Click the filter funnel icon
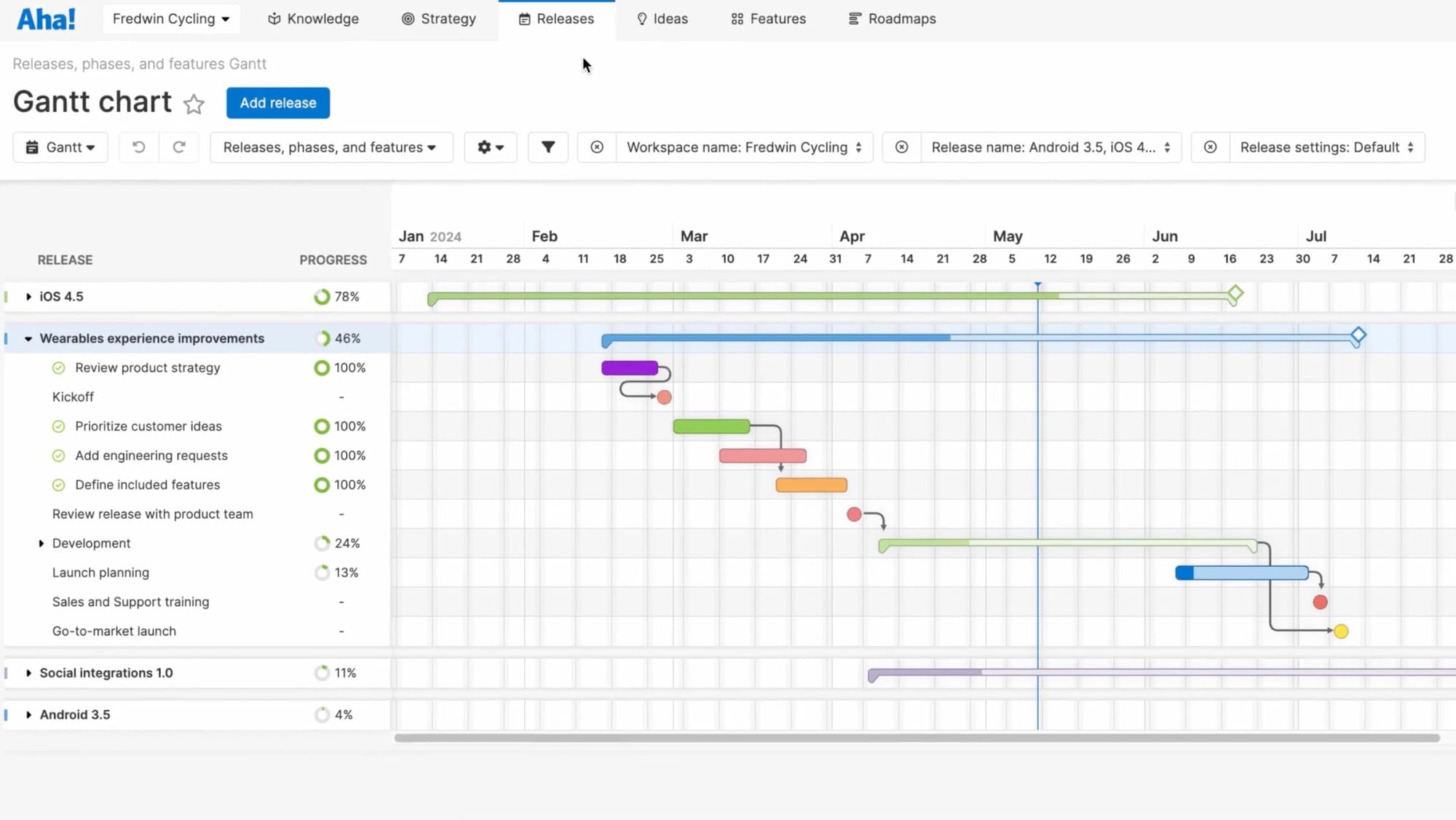The width and height of the screenshot is (1456, 820). coord(548,147)
